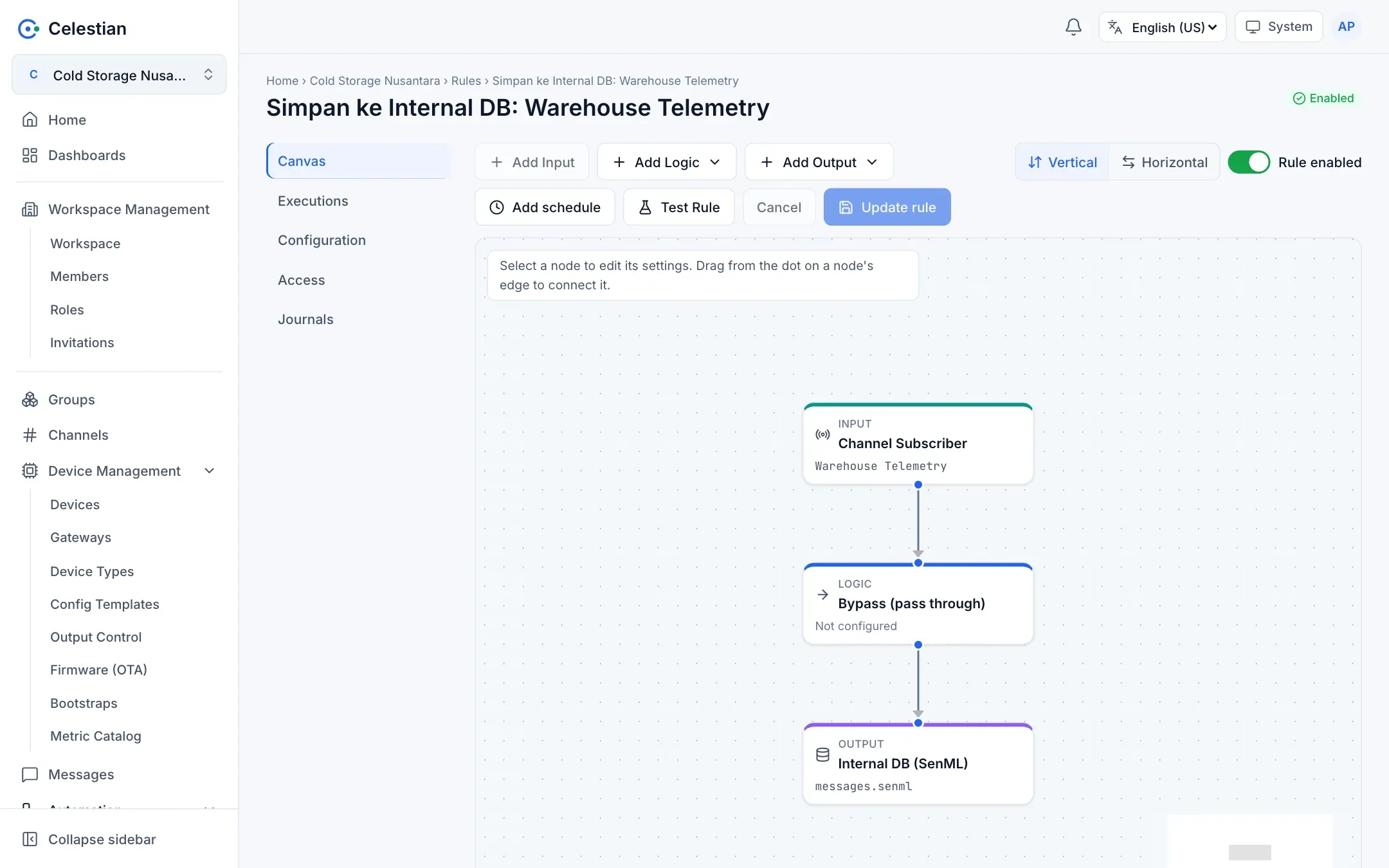Click the Dashboards grid icon

30,155
